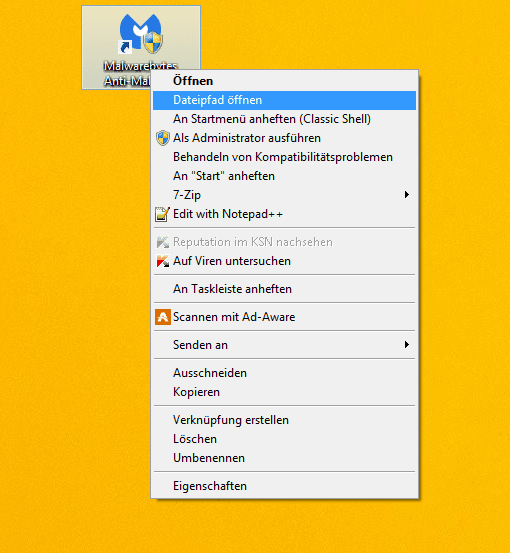The height and width of the screenshot is (553, 510).
Task: Open the 7-Zip menu entry
Action: (x=284, y=195)
